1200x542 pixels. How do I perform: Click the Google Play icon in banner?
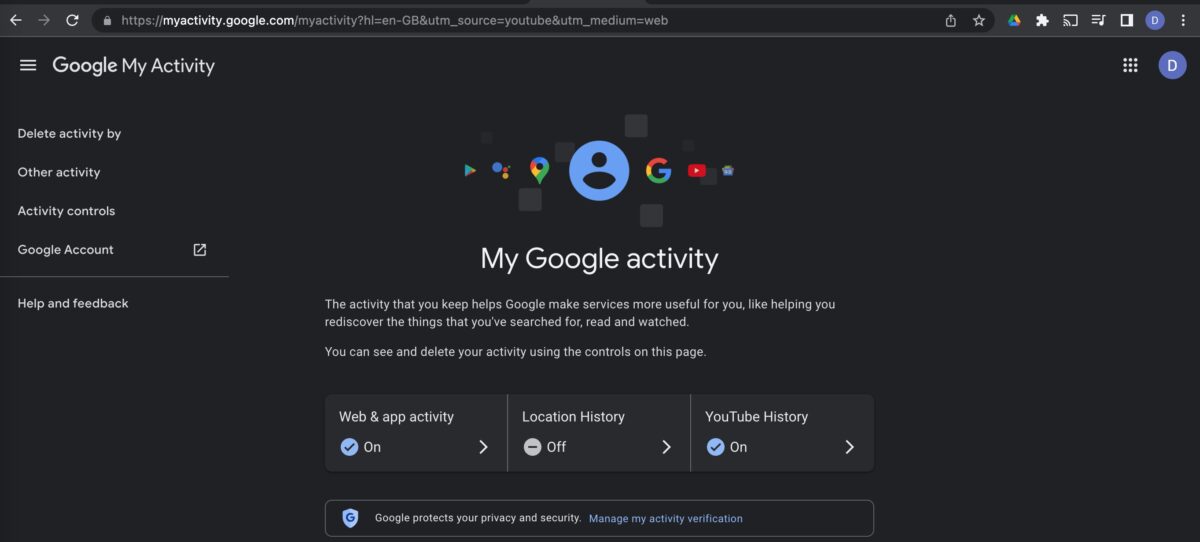point(469,171)
